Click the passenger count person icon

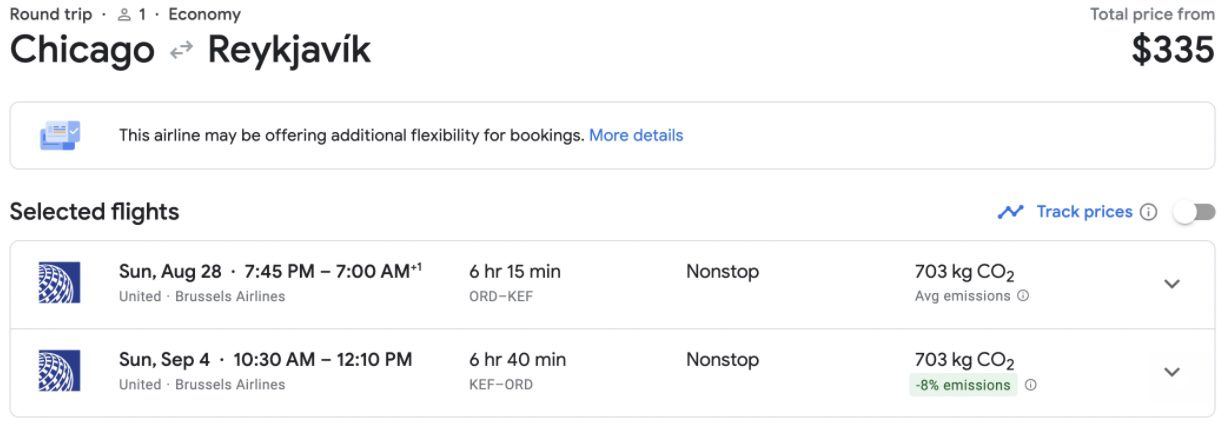tap(125, 15)
